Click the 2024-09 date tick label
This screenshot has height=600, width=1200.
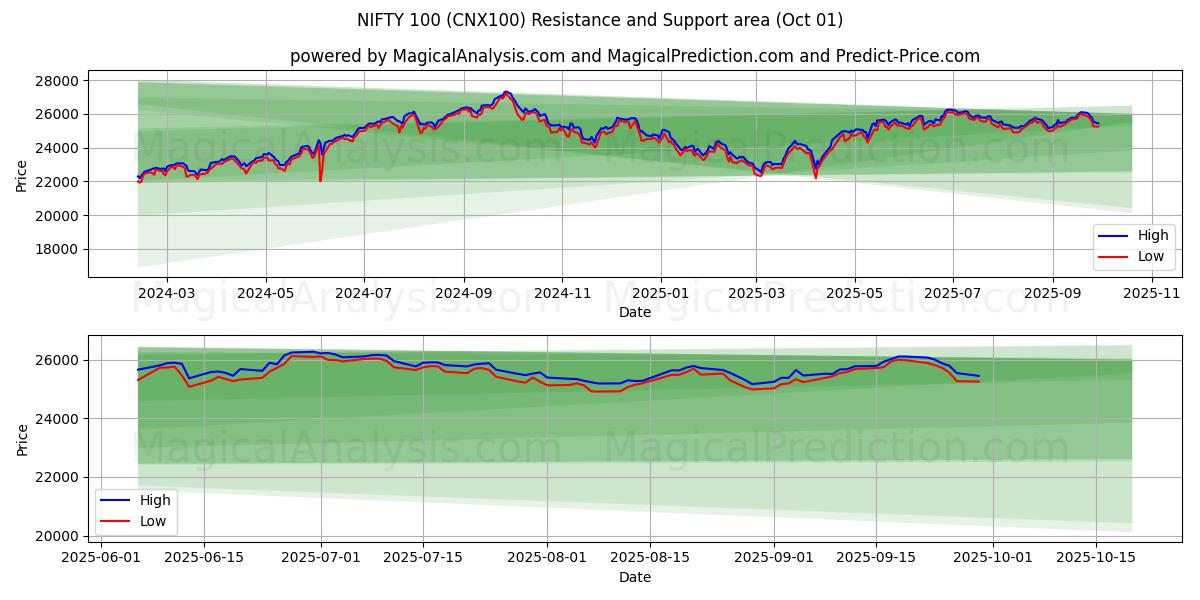click(x=463, y=292)
